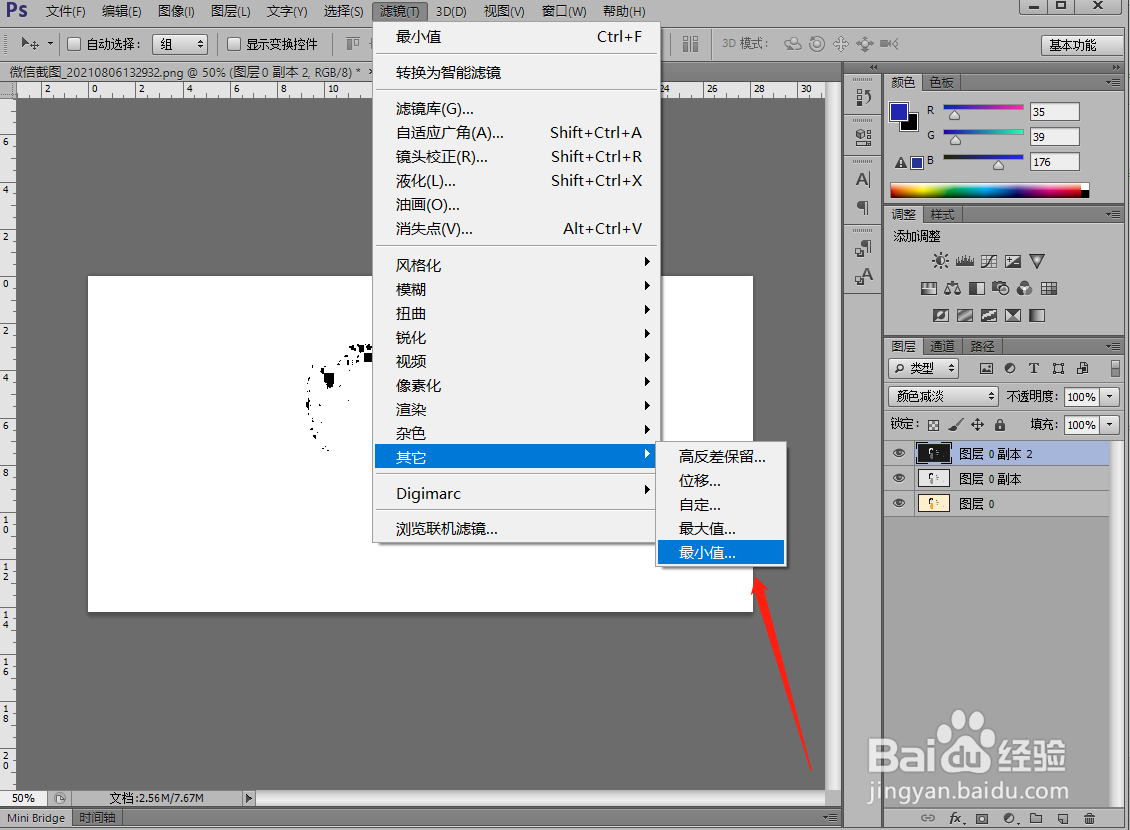The height and width of the screenshot is (830, 1130).
Task: Open the 组 auto-select dropdown
Action: tap(180, 44)
